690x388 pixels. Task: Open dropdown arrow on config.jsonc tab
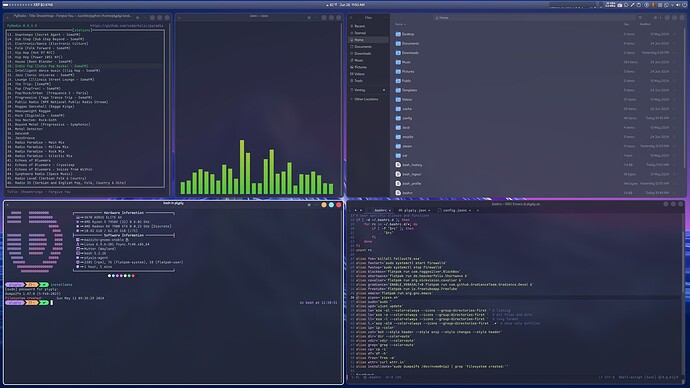pos(470,211)
